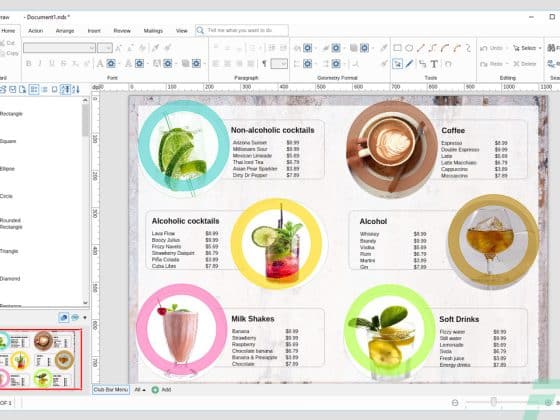Toggle Bold formatting
Image resolution: width=560 pixels, height=420 pixels.
click(29, 64)
